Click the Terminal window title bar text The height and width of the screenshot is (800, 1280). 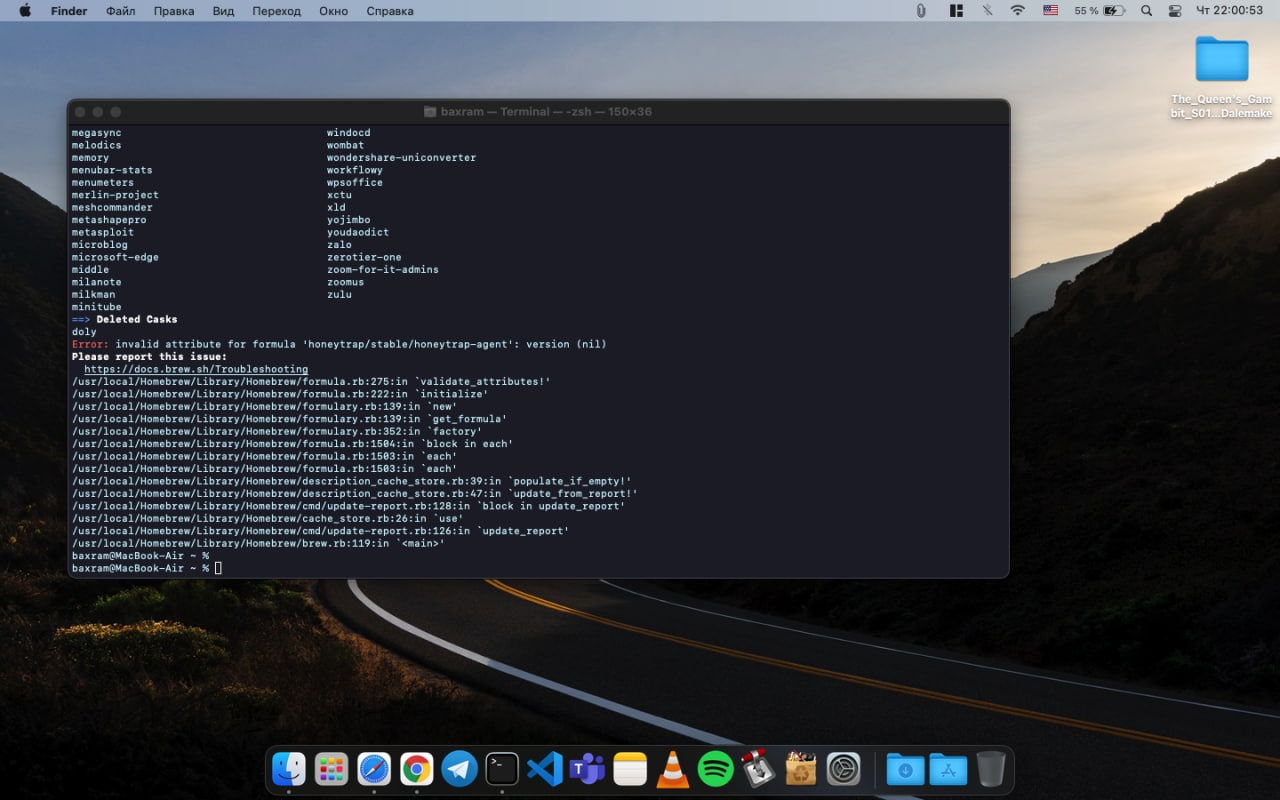(x=546, y=111)
